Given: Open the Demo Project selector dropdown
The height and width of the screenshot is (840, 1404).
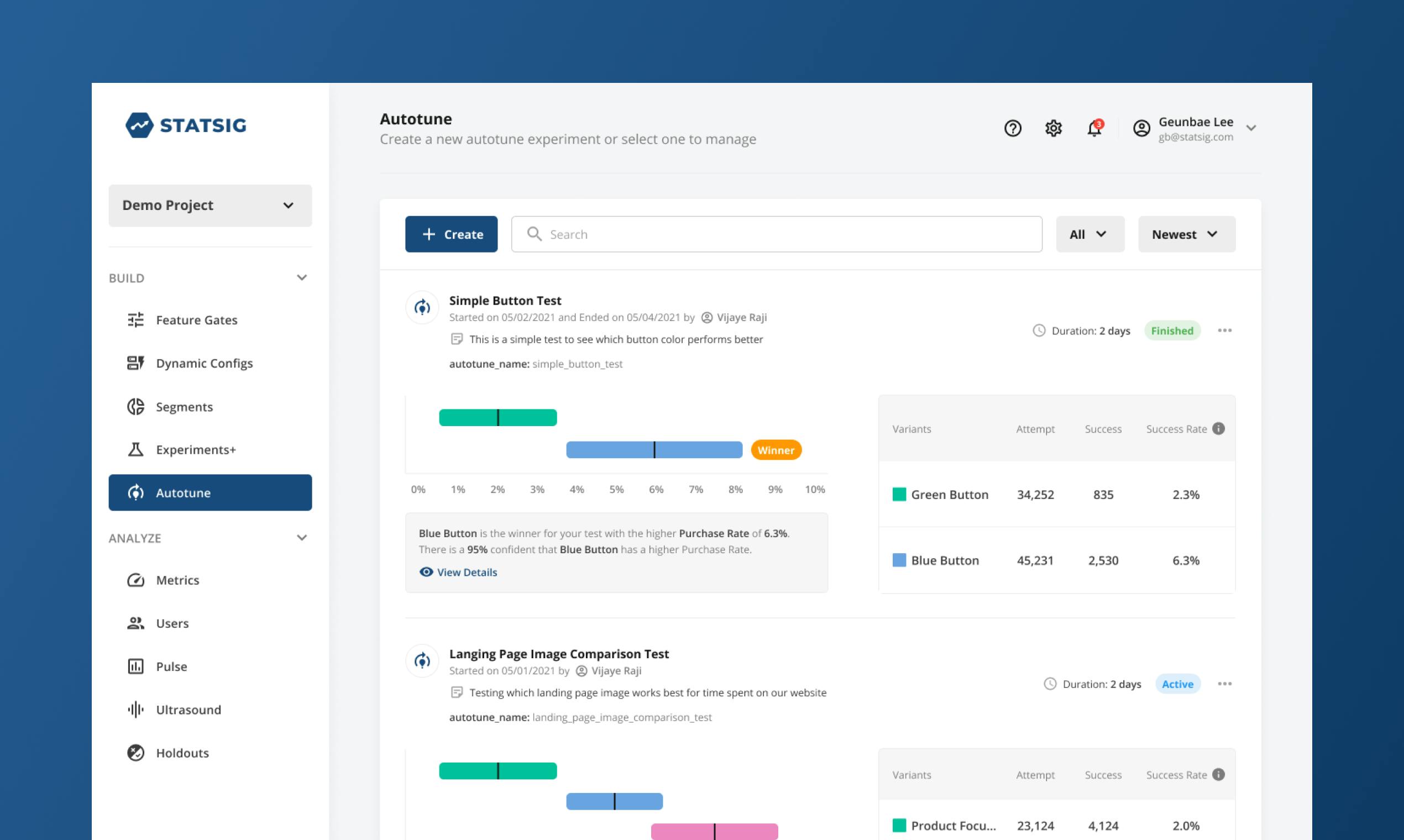Looking at the screenshot, I should click(x=210, y=206).
